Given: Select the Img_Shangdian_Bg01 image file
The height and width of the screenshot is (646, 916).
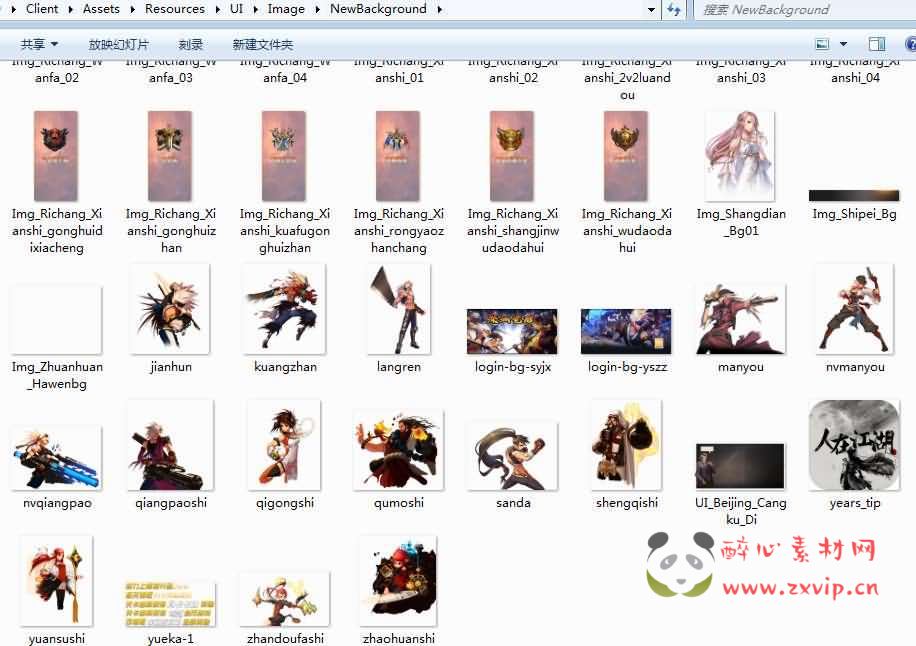Looking at the screenshot, I should pyautogui.click(x=740, y=157).
